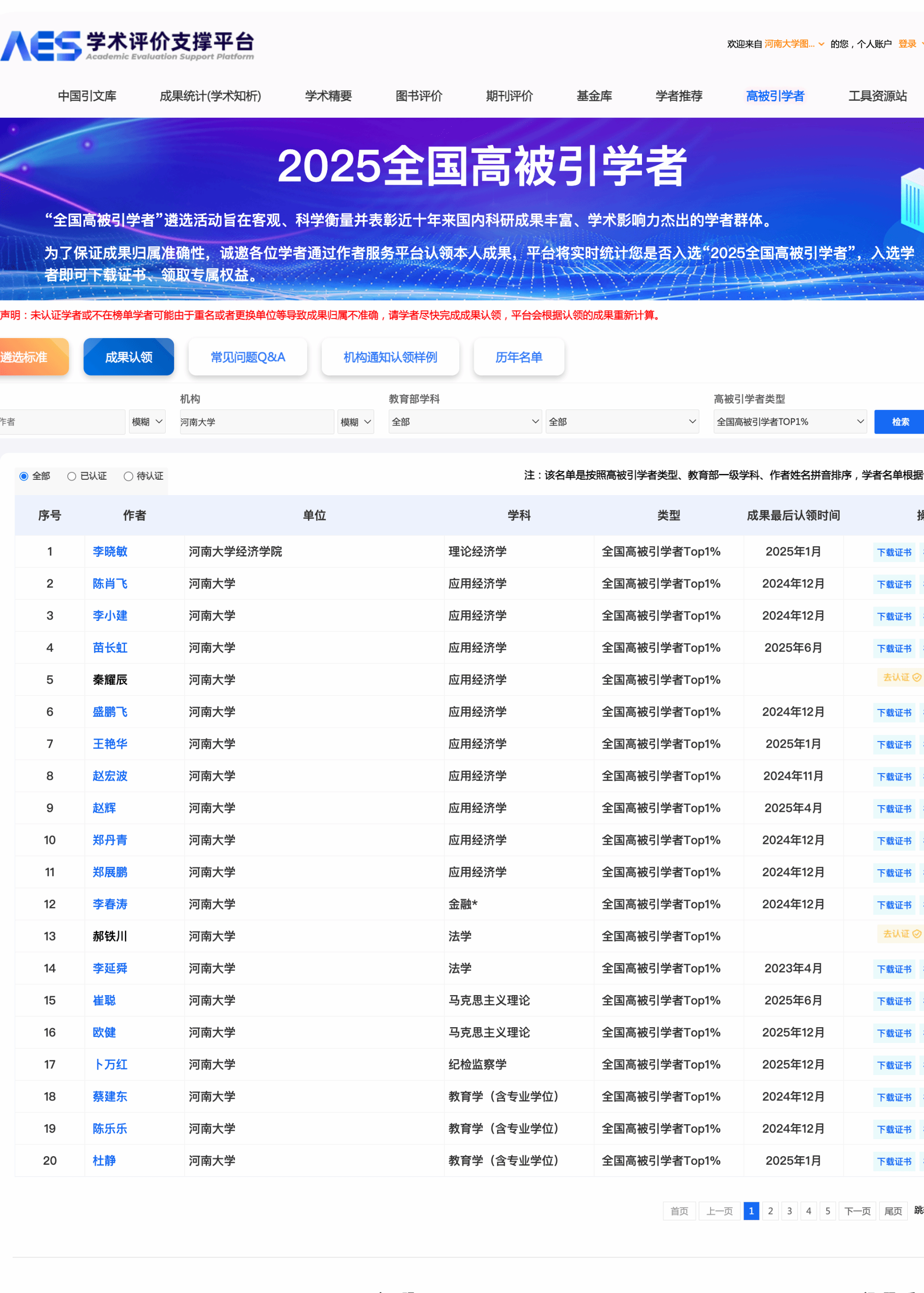Viewport: 924px width, 1293px height.
Task: Select the 全部 radio button
Action: point(24,476)
